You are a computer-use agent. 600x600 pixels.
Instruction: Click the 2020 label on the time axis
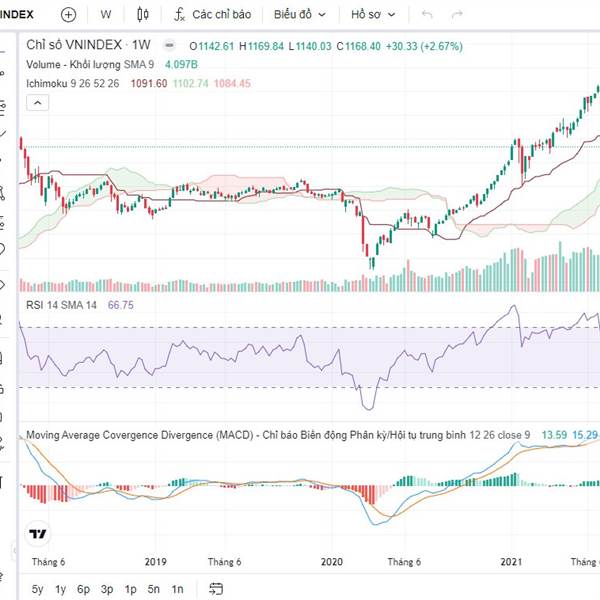[332, 562]
